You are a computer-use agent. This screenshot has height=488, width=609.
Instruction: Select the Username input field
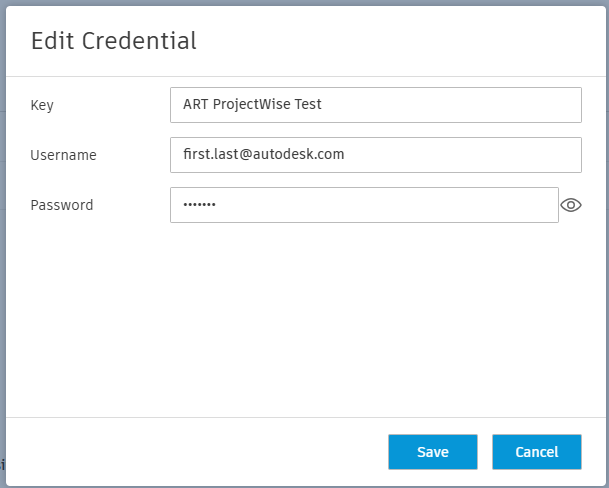tap(376, 155)
